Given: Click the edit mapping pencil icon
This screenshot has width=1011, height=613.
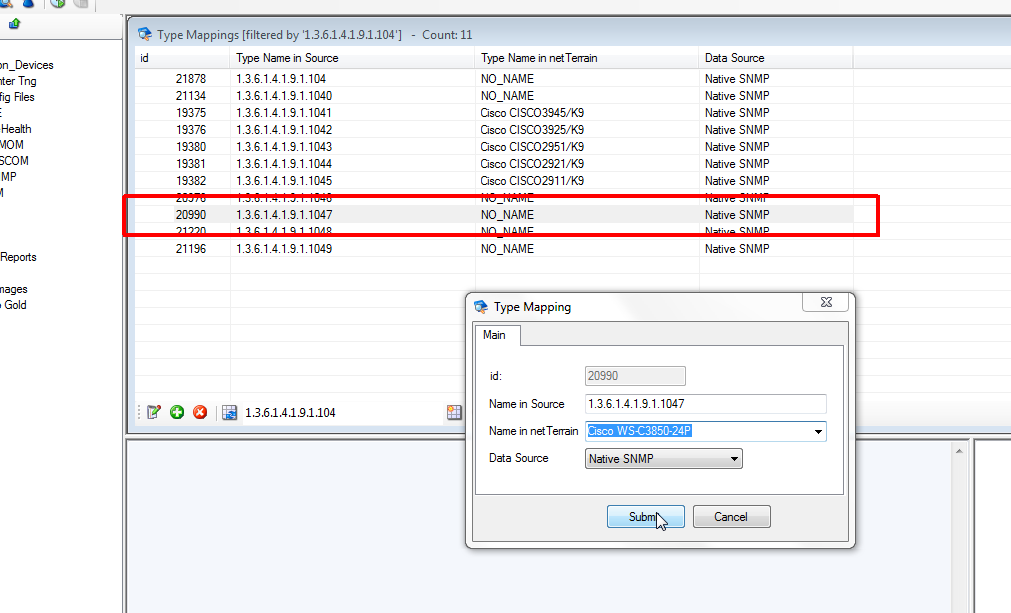Looking at the screenshot, I should pos(154,412).
